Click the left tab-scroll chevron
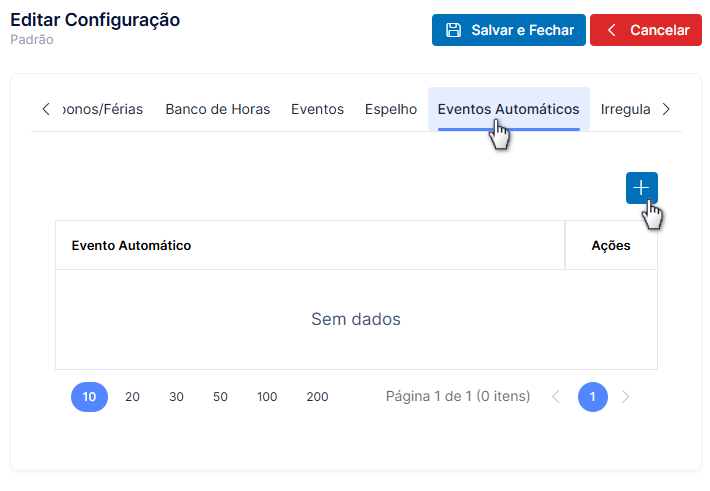Viewport: 710px width, 491px height. 46,109
